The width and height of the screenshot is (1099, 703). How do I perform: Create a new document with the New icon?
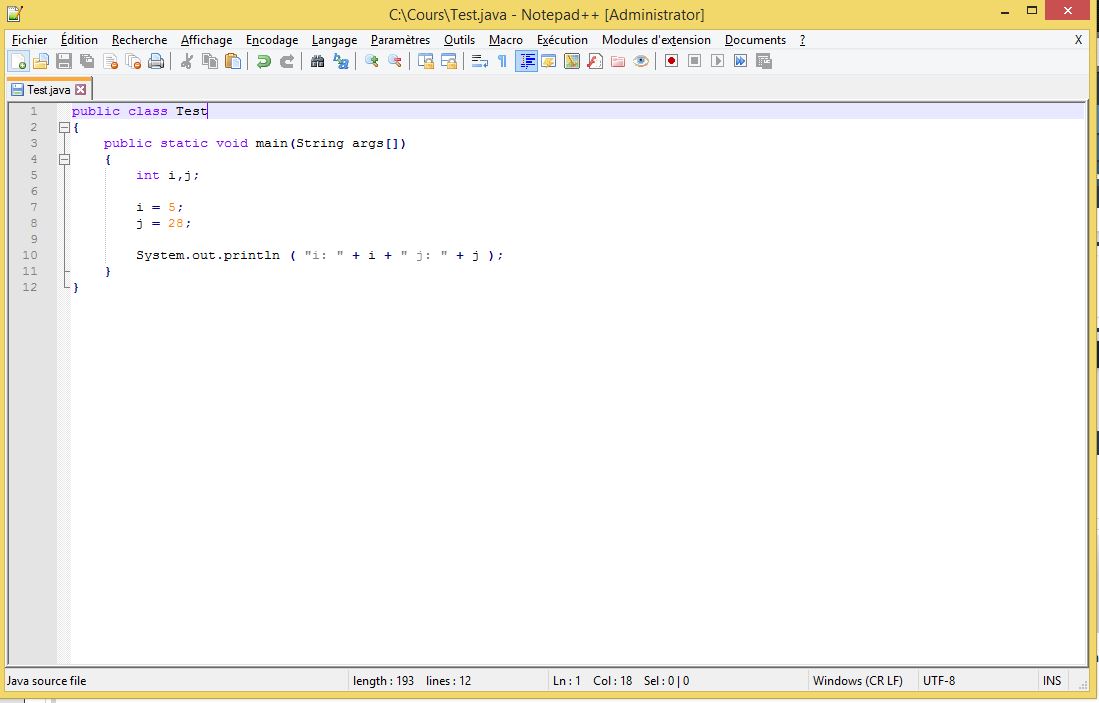[x=18, y=62]
